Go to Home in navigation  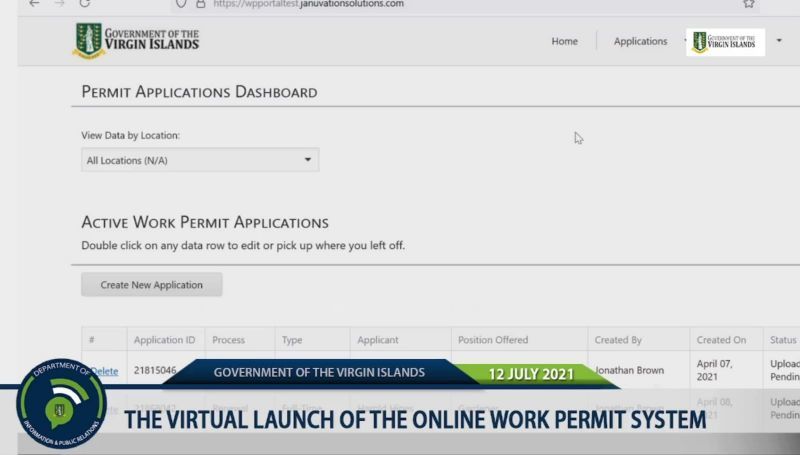pos(564,41)
